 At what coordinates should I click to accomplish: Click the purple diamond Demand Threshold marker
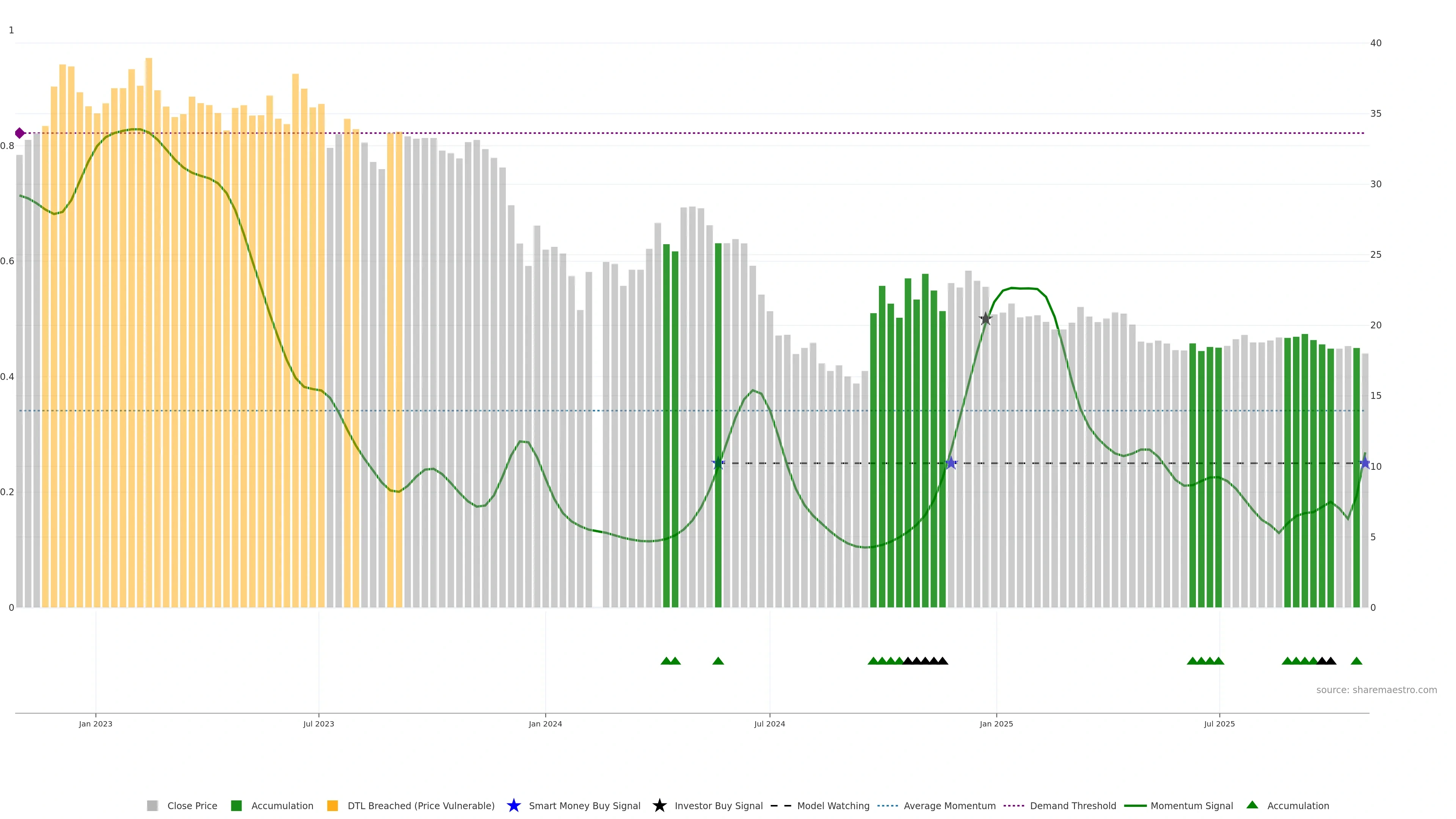(x=20, y=133)
